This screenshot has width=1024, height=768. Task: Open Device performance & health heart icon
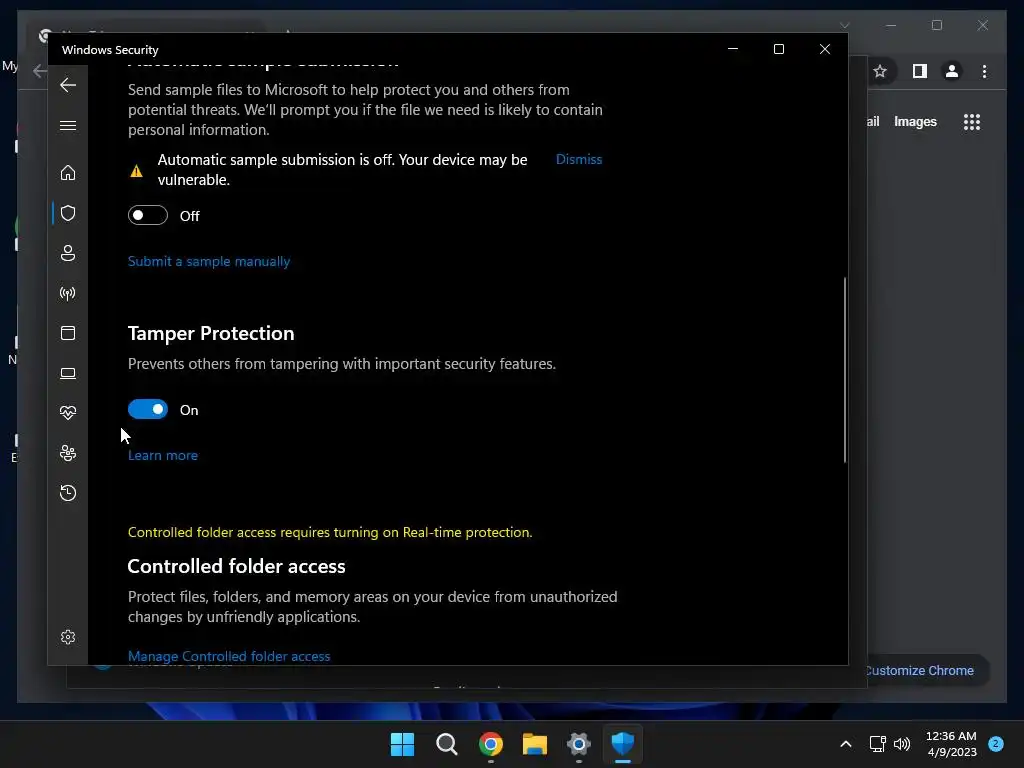click(68, 413)
